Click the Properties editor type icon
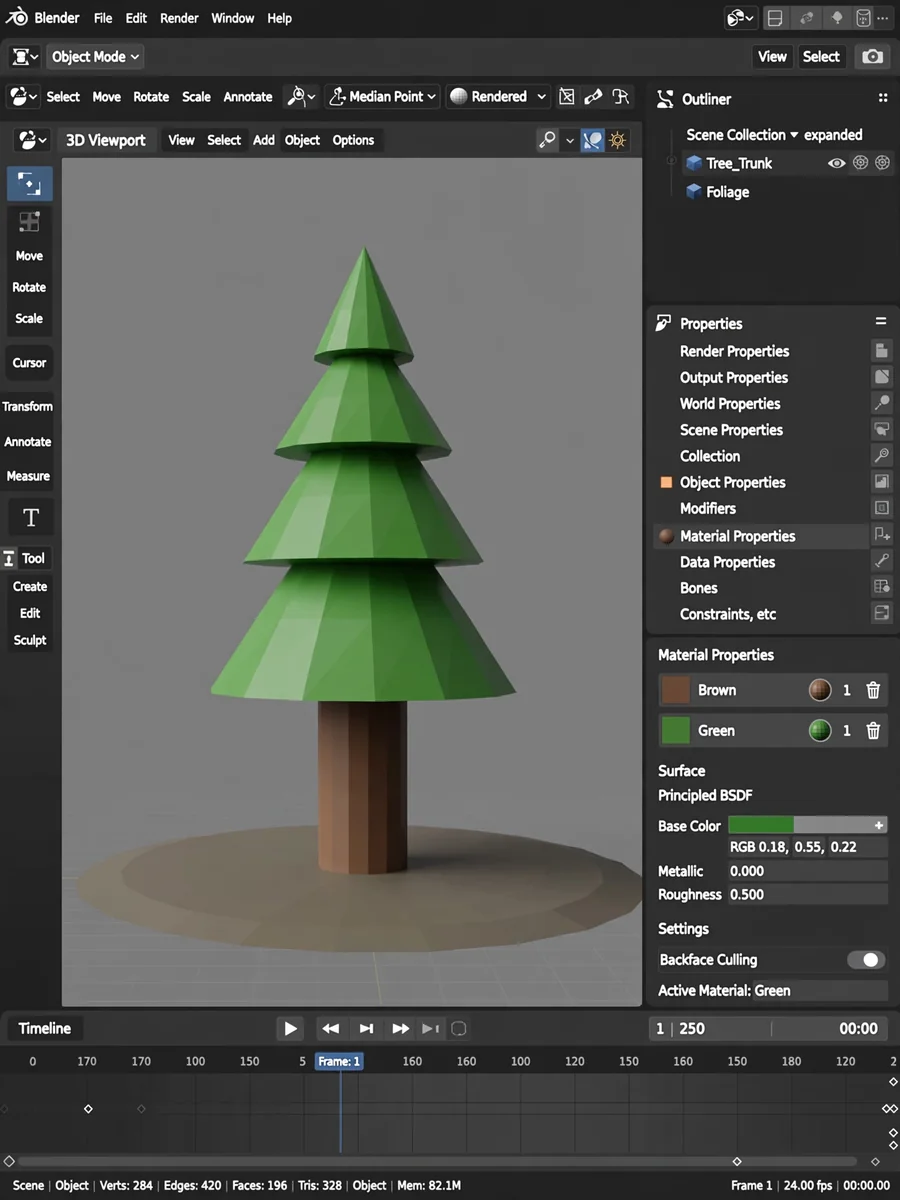 pyautogui.click(x=663, y=323)
